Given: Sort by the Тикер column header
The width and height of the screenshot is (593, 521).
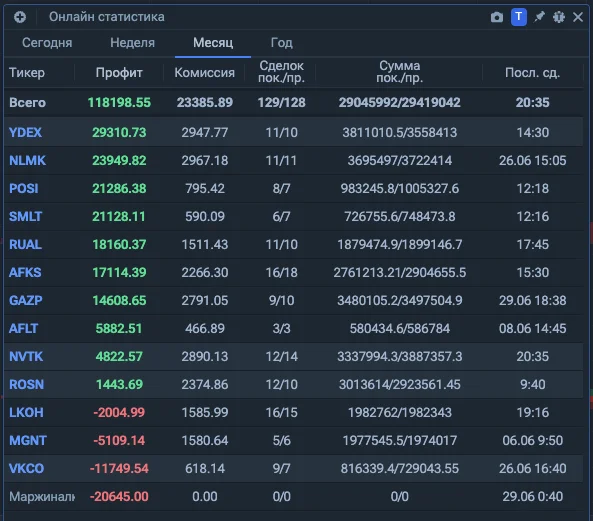Looking at the screenshot, I should click(27, 73).
